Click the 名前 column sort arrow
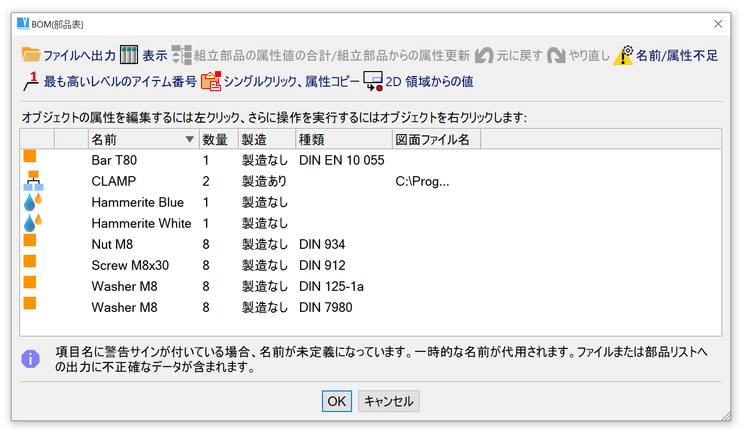The width and height of the screenshot is (743, 432). (190, 140)
